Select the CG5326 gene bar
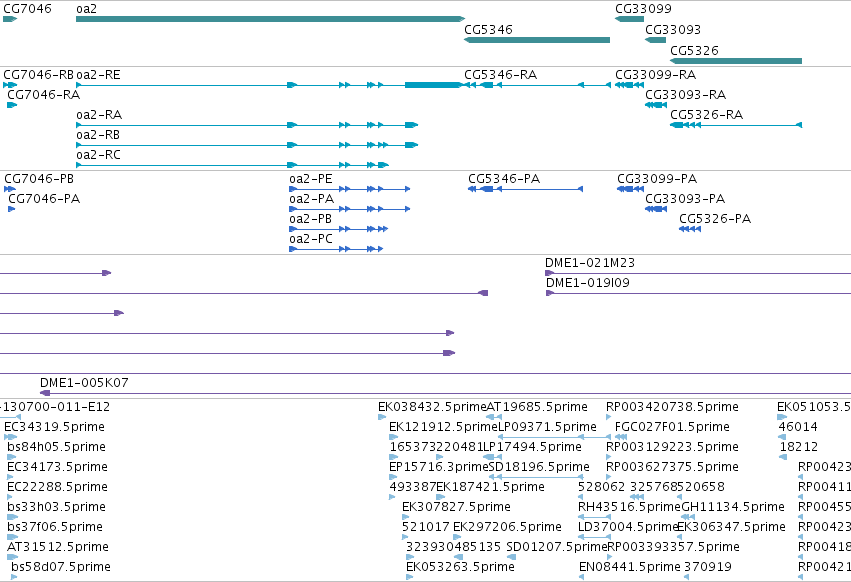 (x=736, y=61)
